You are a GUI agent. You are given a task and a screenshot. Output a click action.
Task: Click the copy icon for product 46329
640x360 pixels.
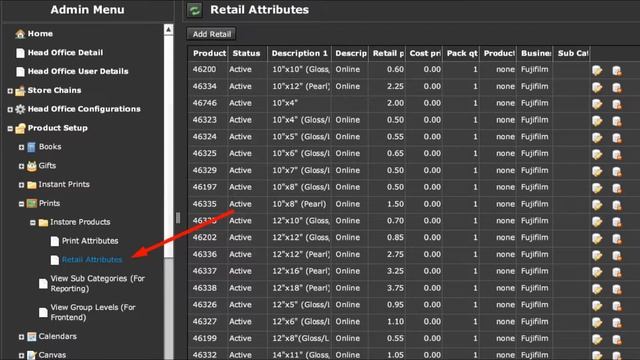point(617,171)
